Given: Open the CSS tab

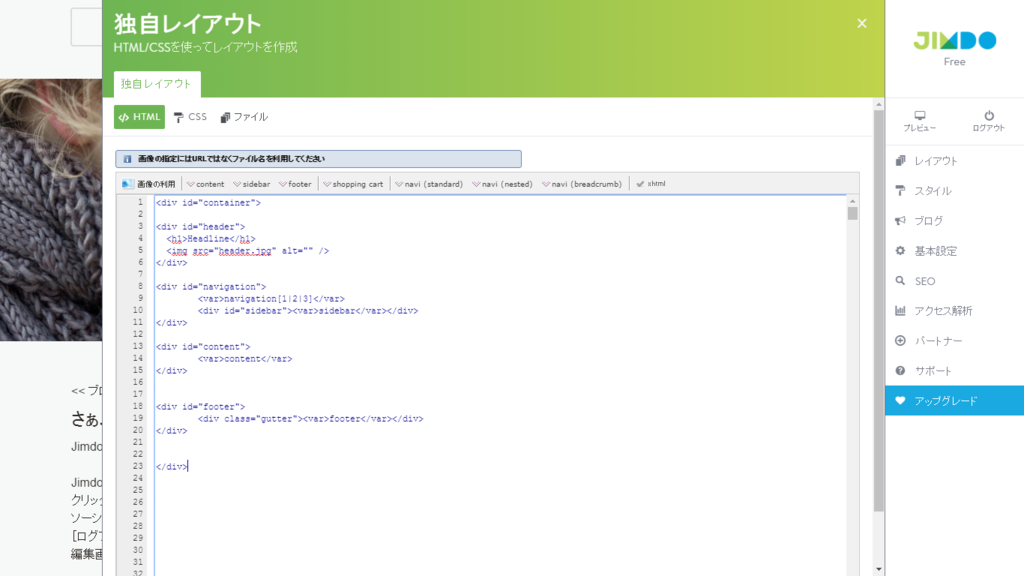Looking at the screenshot, I should (x=190, y=117).
